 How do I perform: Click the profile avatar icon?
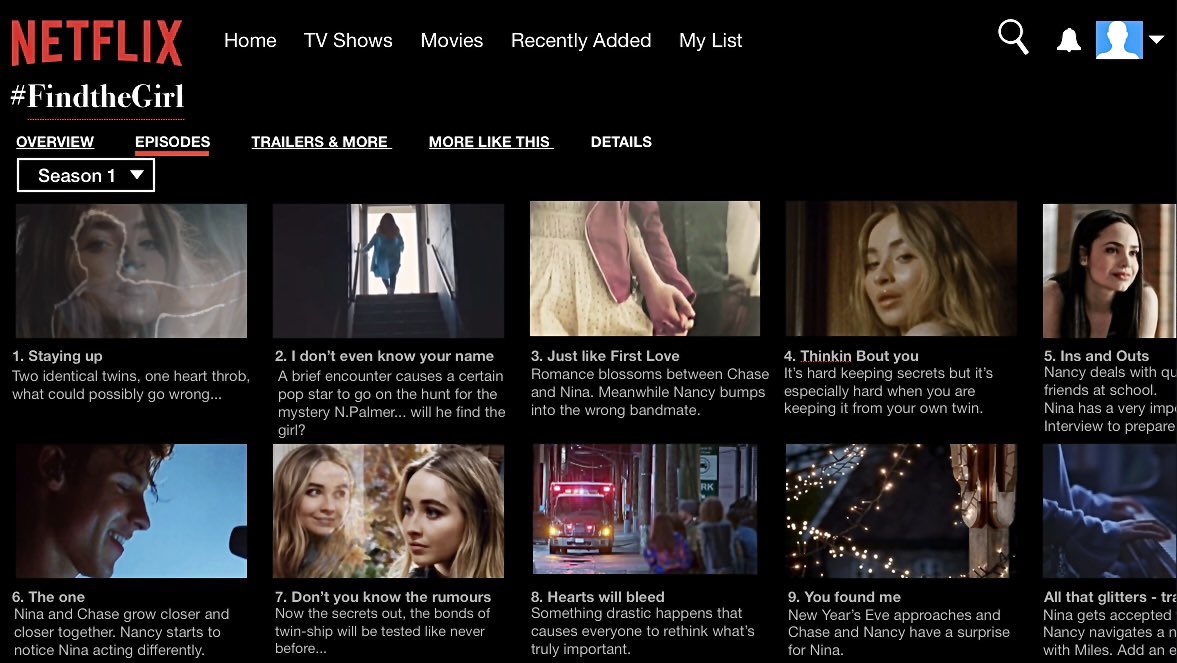click(x=1118, y=40)
